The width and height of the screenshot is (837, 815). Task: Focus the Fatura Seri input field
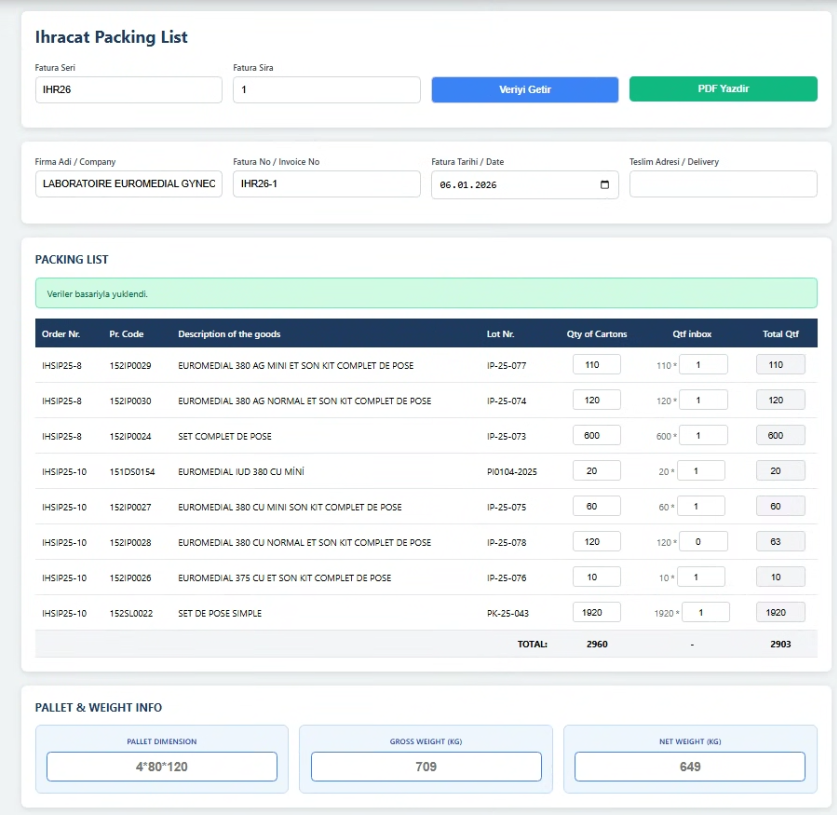point(128,90)
